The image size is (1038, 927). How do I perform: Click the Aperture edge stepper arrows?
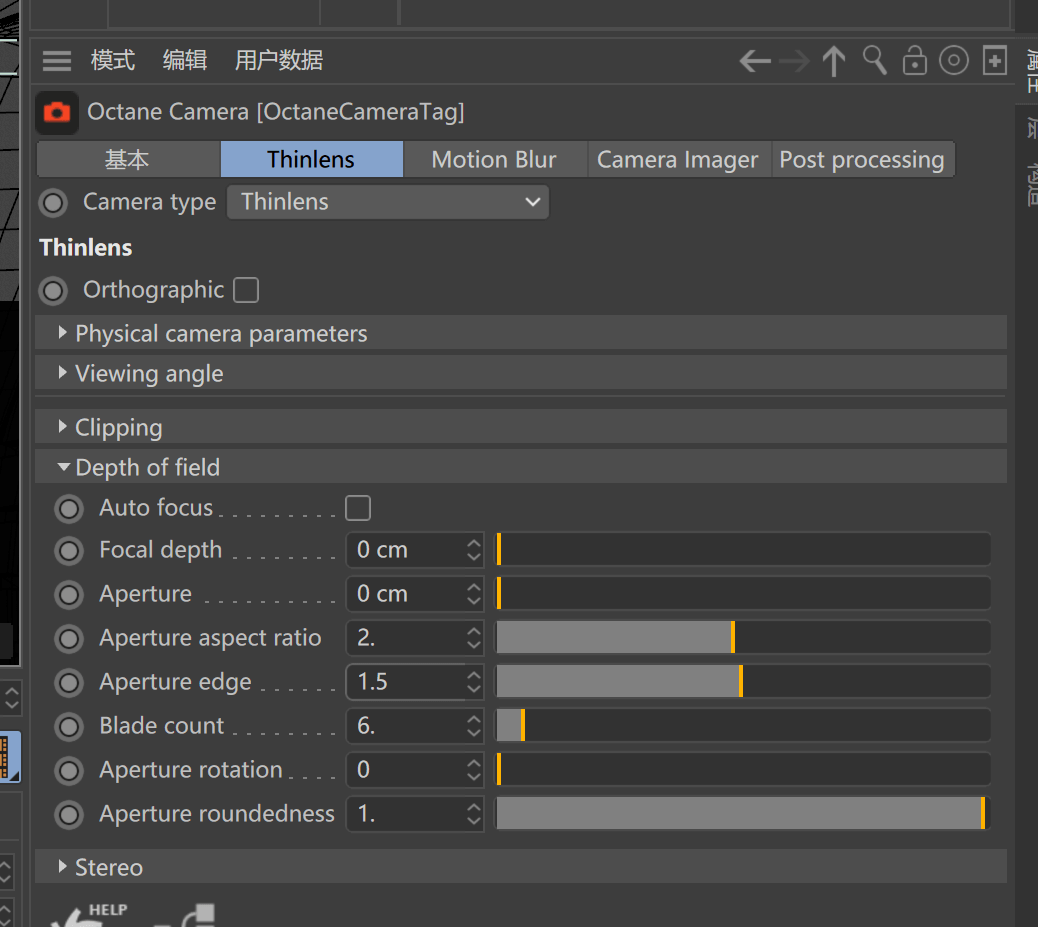tap(474, 682)
